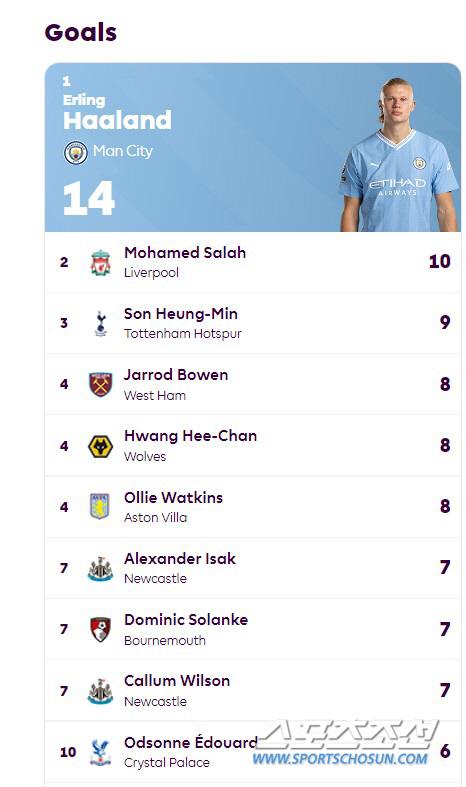The image size is (466, 787).
Task: Open Son Heung-Min player link
Action: click(x=181, y=314)
